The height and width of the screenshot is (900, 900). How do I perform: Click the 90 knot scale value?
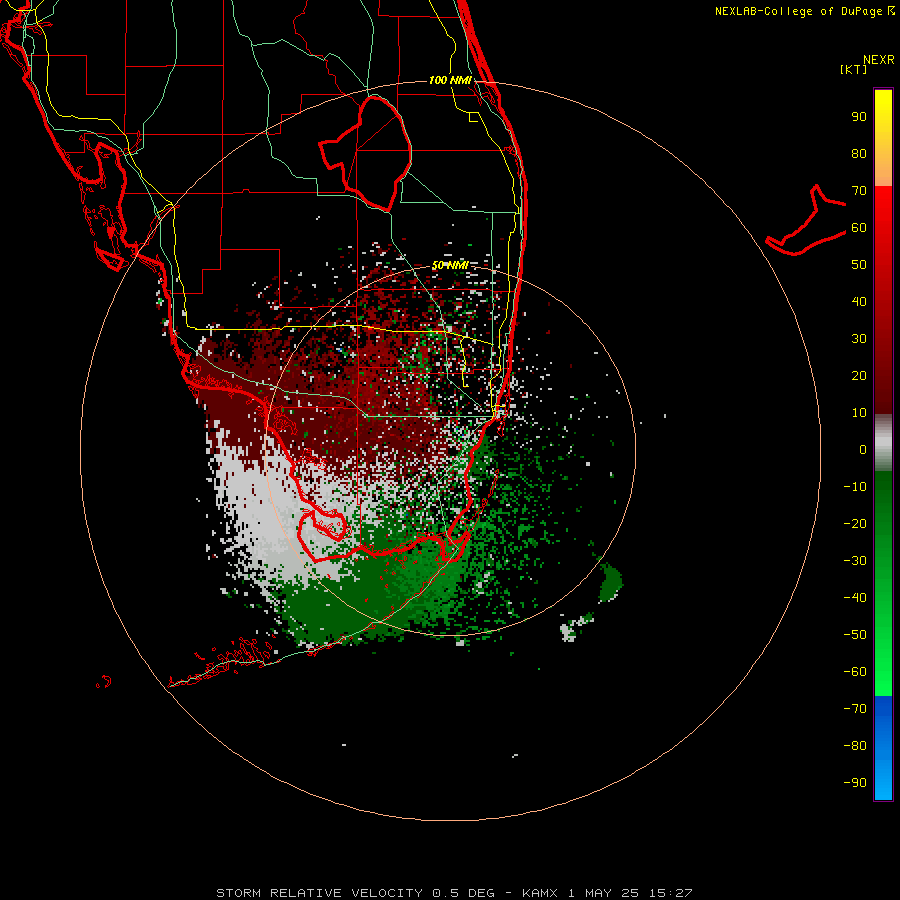[859, 117]
